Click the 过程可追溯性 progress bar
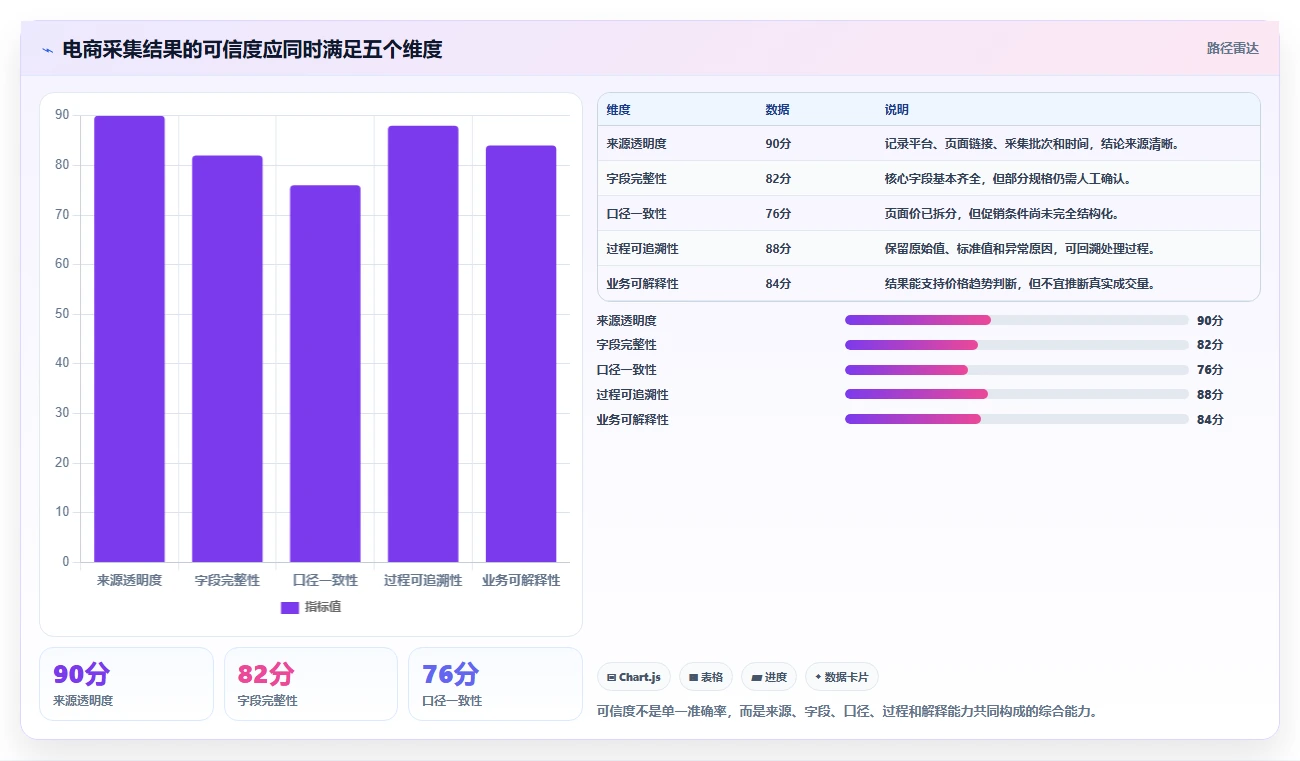Screen dimensions: 1300x761 coord(1016,394)
